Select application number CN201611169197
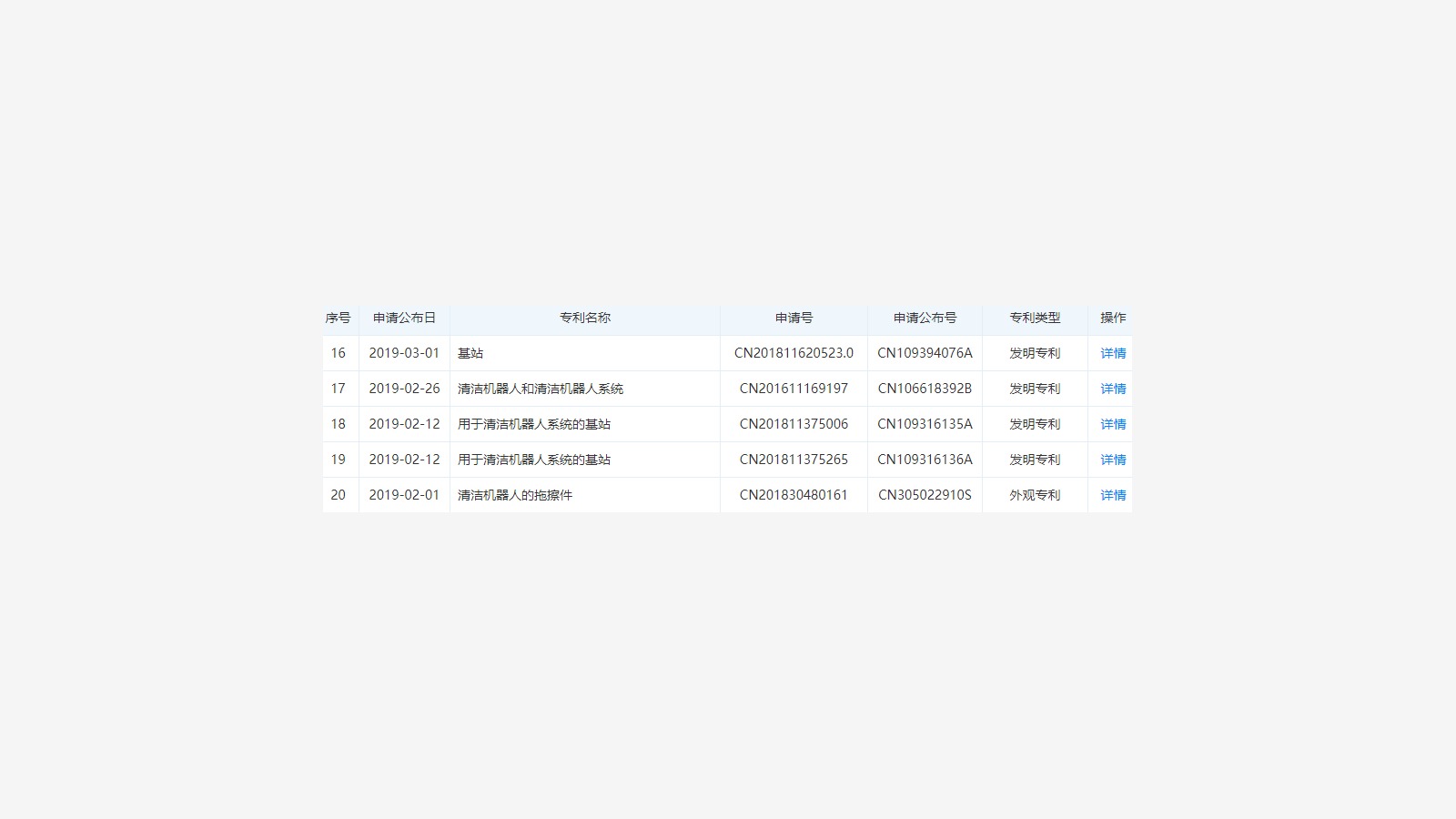Screen dimensions: 1456x819 click(794, 389)
